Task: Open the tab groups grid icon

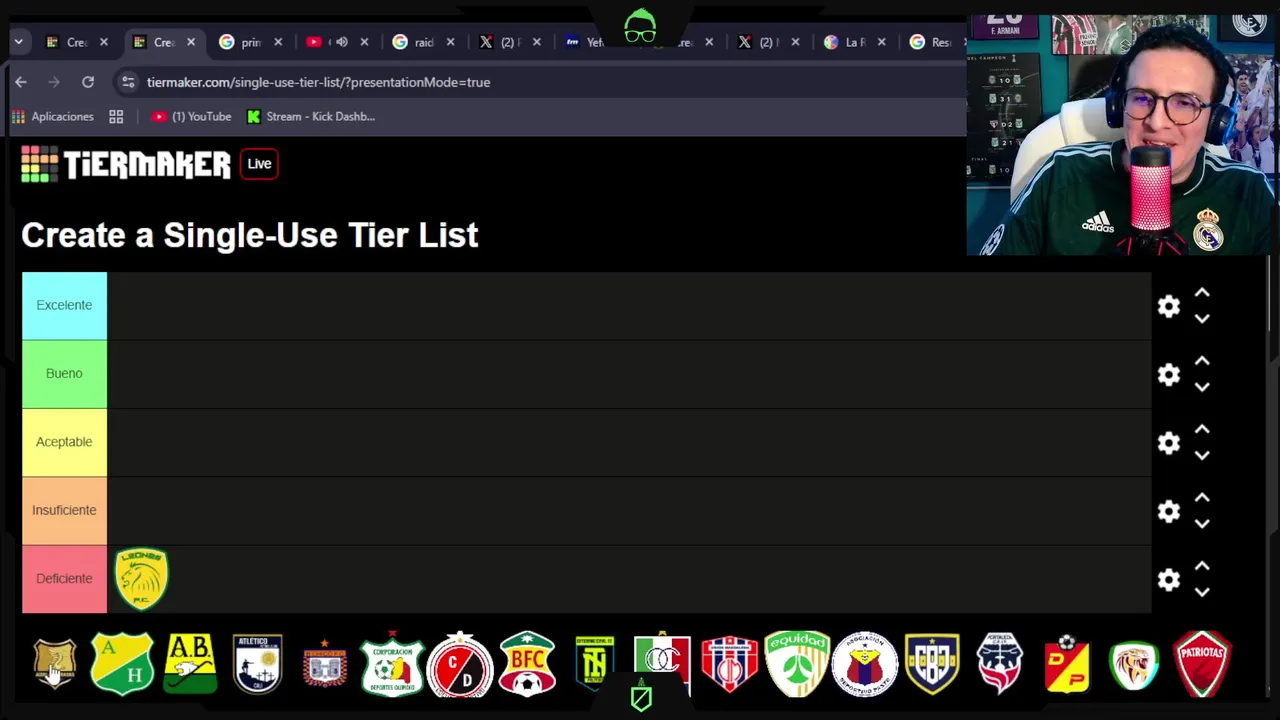Action: (116, 116)
